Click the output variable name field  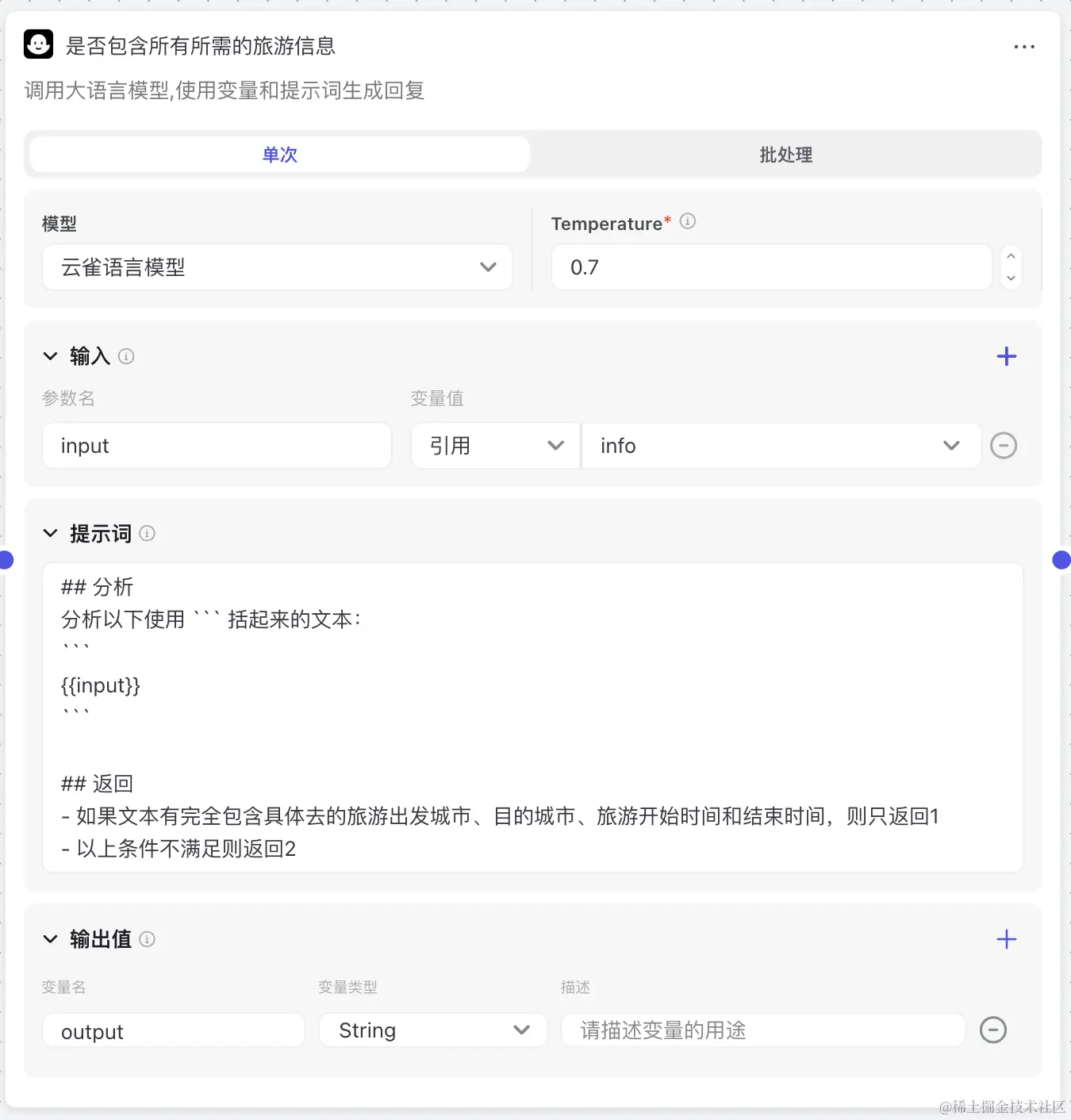tap(173, 1030)
